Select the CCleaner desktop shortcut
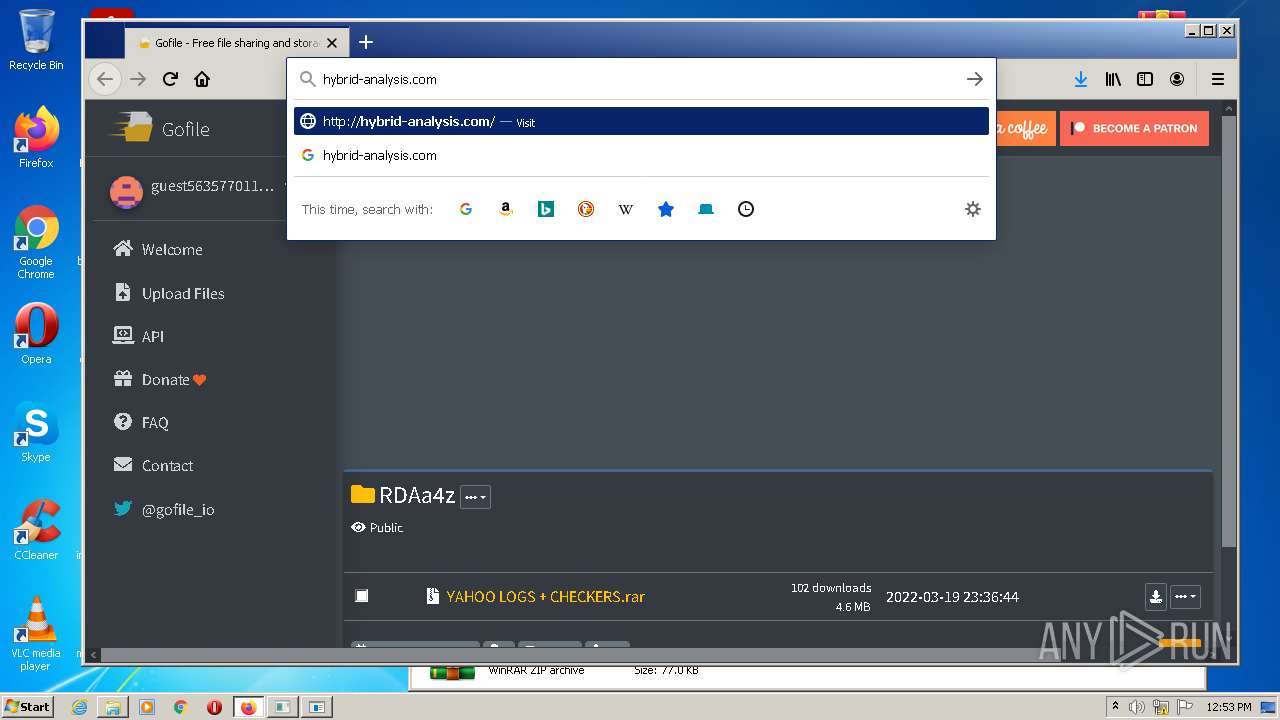 (36, 530)
